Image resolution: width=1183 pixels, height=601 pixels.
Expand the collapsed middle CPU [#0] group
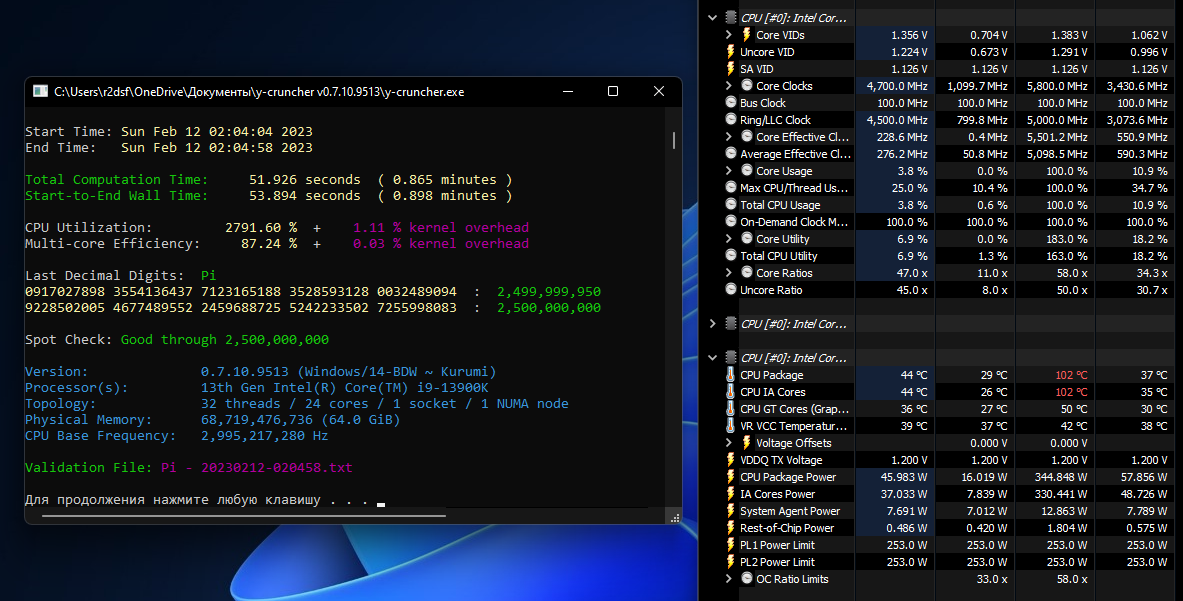click(x=713, y=323)
